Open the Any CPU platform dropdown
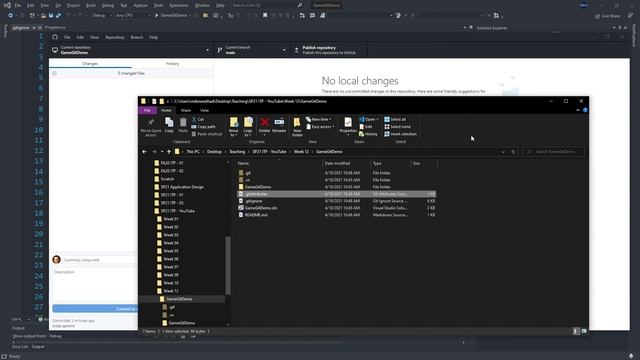Screen dimensions: 640x360 click(132, 16)
